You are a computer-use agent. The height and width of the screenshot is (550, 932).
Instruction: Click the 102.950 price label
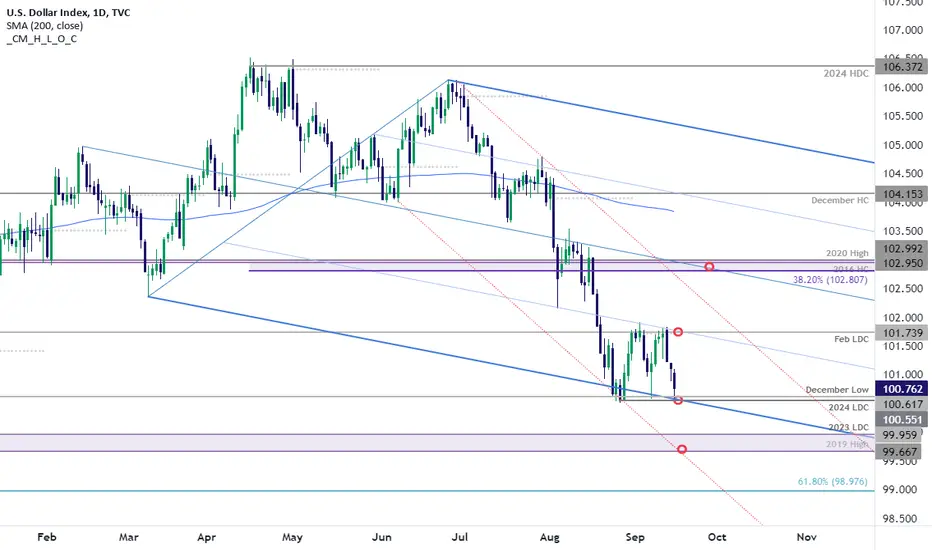tap(902, 263)
